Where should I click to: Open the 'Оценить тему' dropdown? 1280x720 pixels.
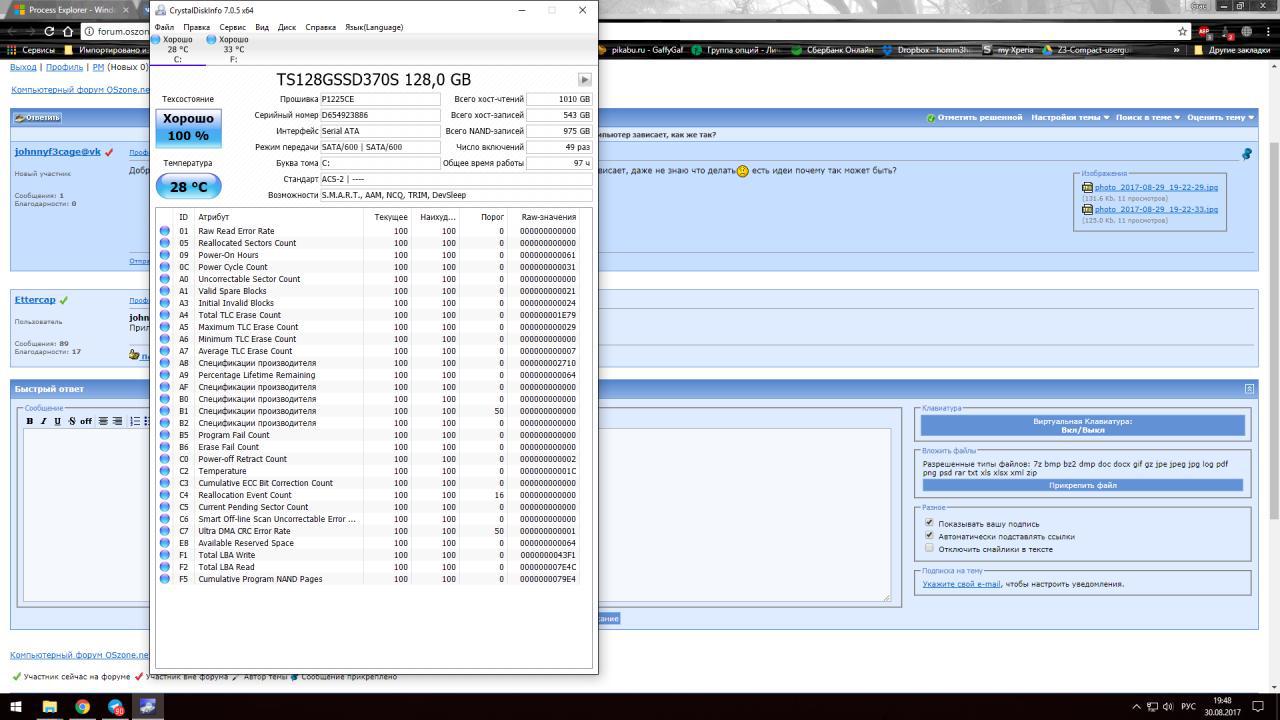(x=1220, y=117)
